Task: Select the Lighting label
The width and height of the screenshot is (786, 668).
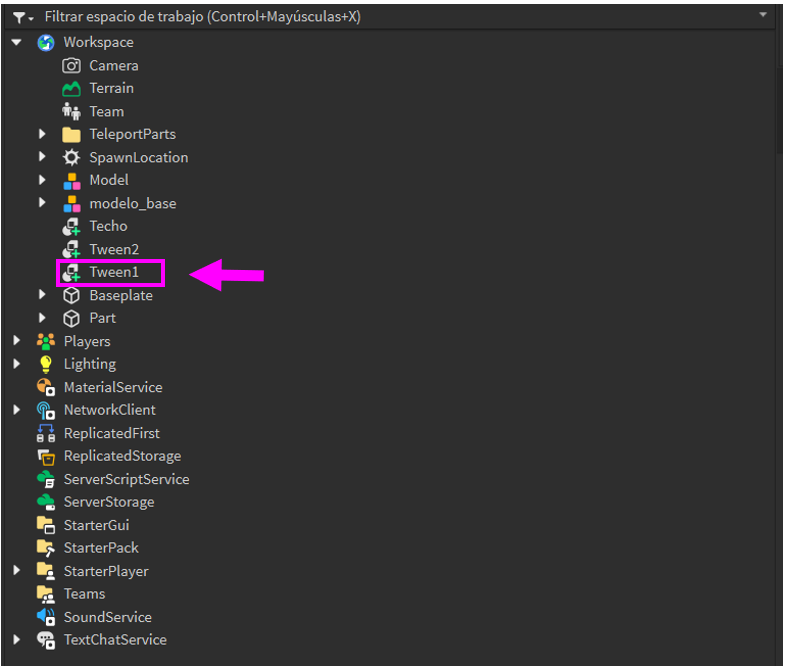Action: tap(90, 364)
